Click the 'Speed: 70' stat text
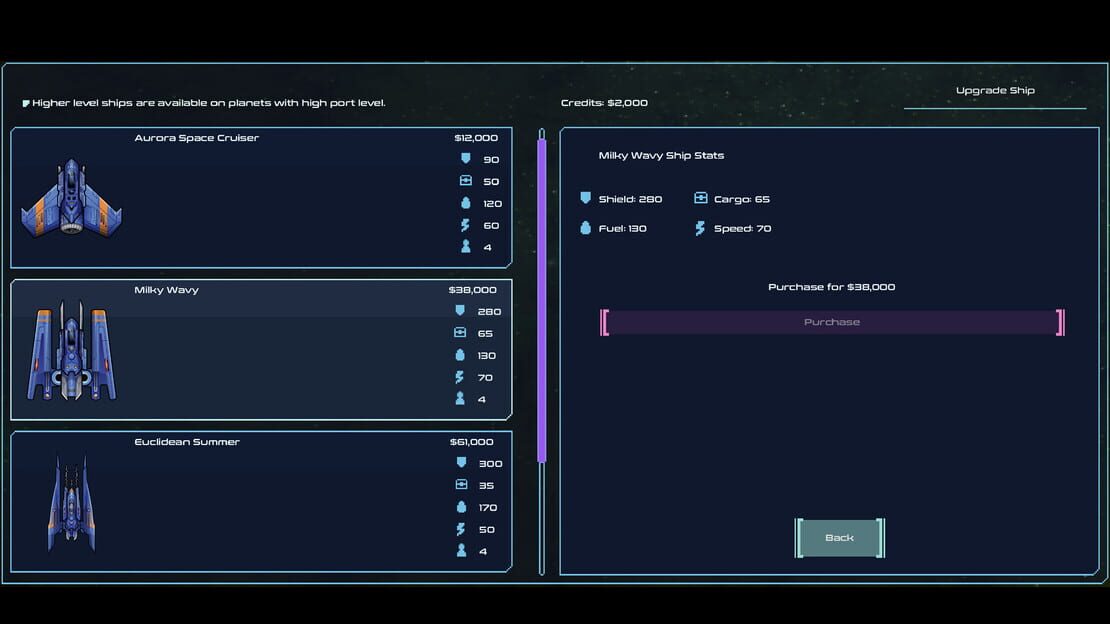 743,228
